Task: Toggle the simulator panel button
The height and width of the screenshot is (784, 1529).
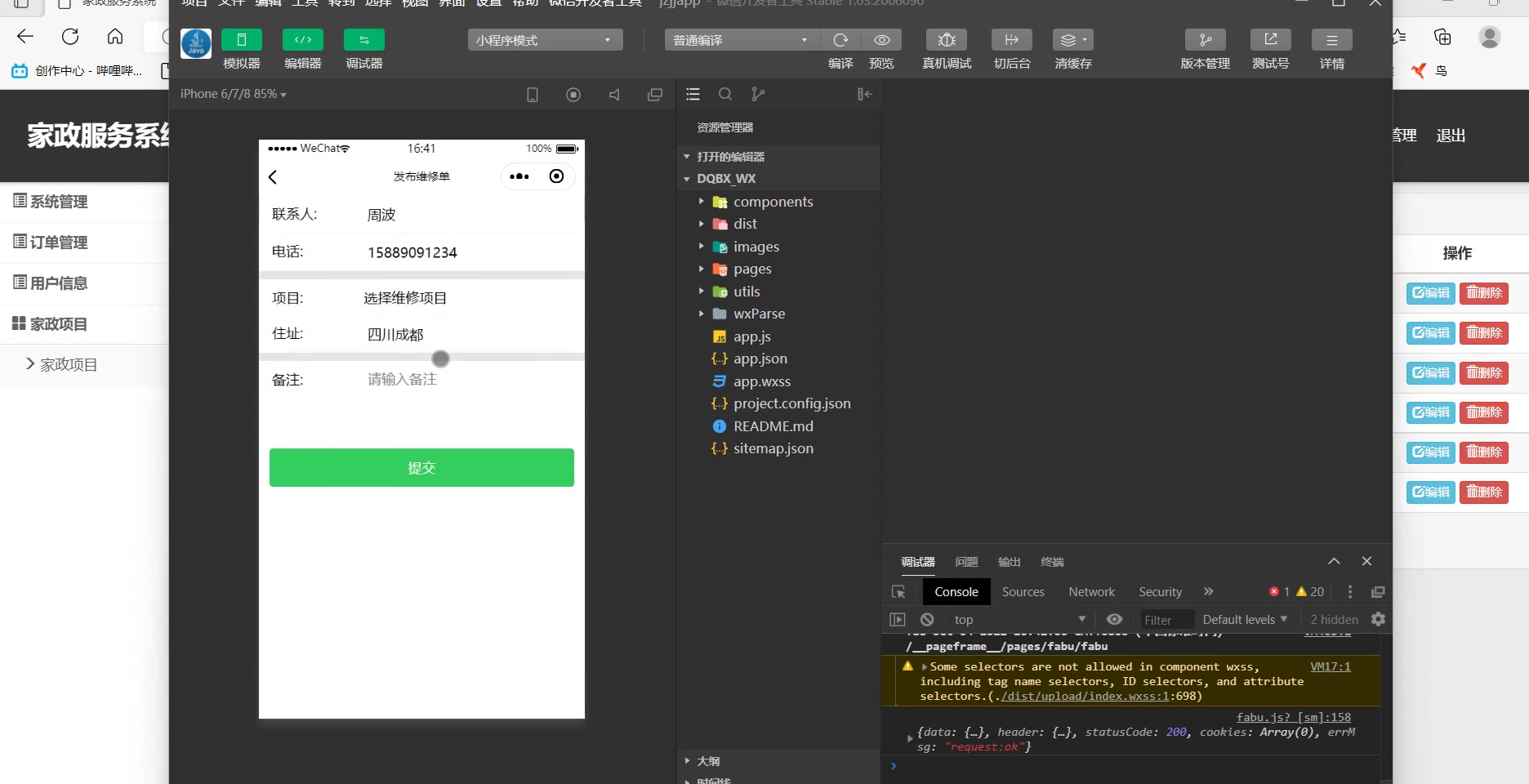Action: click(242, 40)
